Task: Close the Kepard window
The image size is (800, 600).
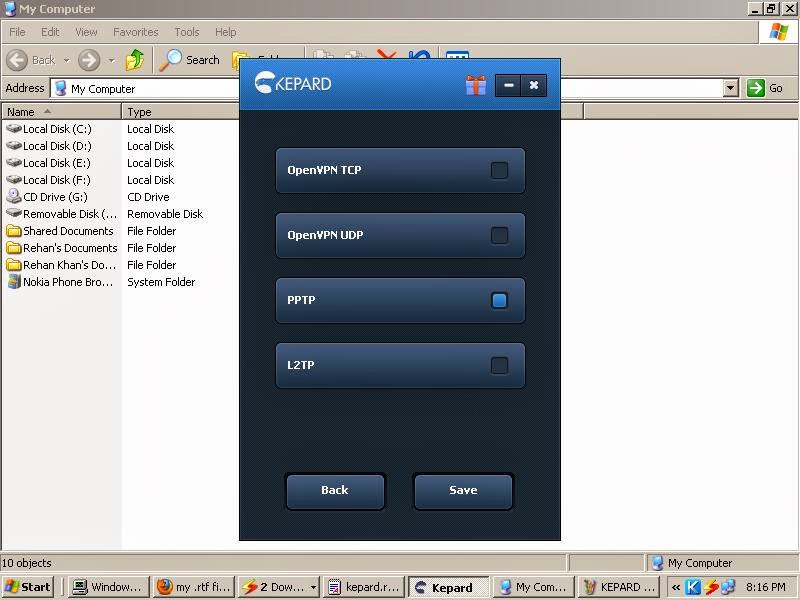Action: [x=534, y=85]
